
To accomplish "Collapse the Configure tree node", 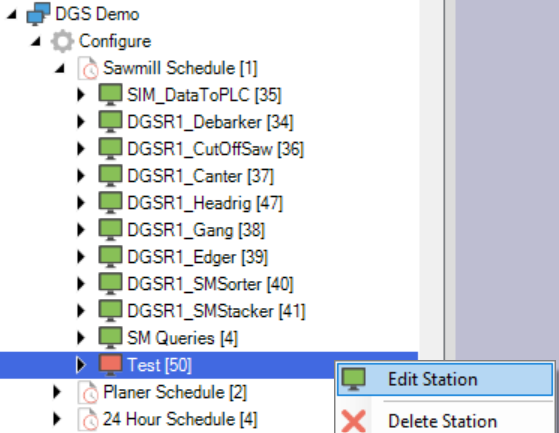I will coord(35,42).
